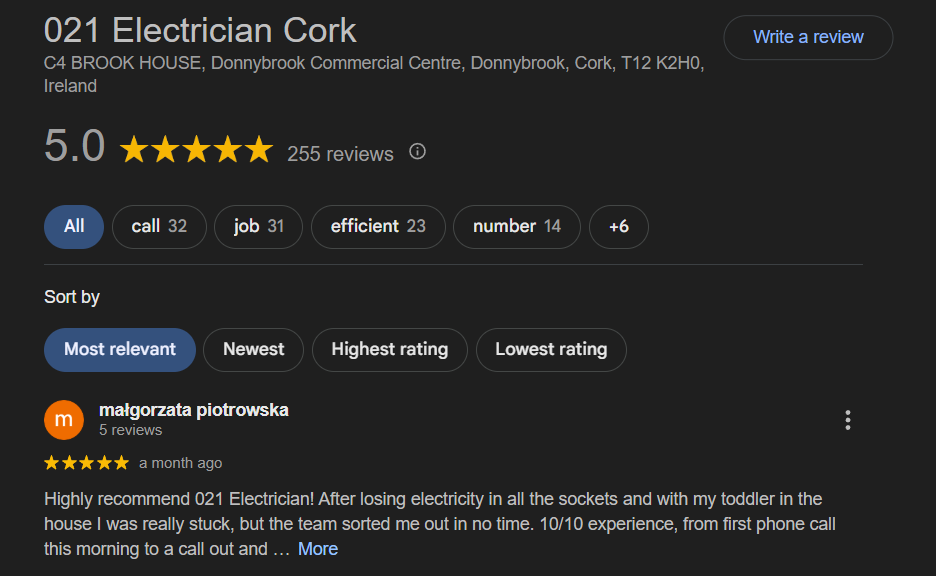Sort reviews by Highest rating
Viewport: 936px width, 576px height.
click(x=390, y=349)
